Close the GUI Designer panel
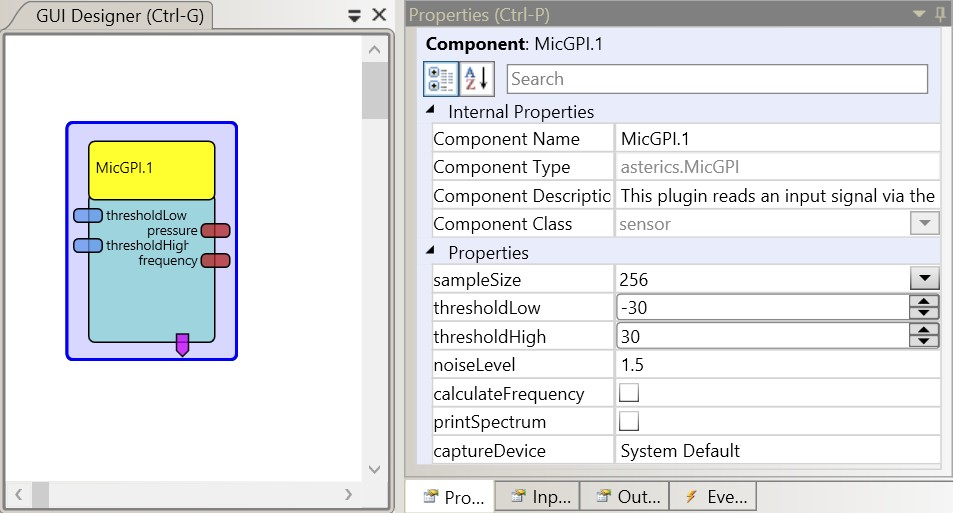953x513 pixels. (x=378, y=15)
